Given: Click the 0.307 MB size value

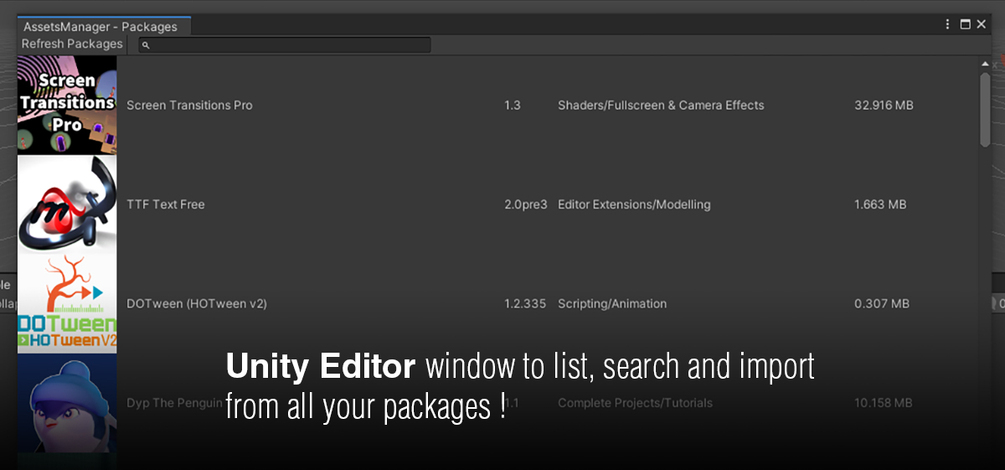Looking at the screenshot, I should coord(881,304).
